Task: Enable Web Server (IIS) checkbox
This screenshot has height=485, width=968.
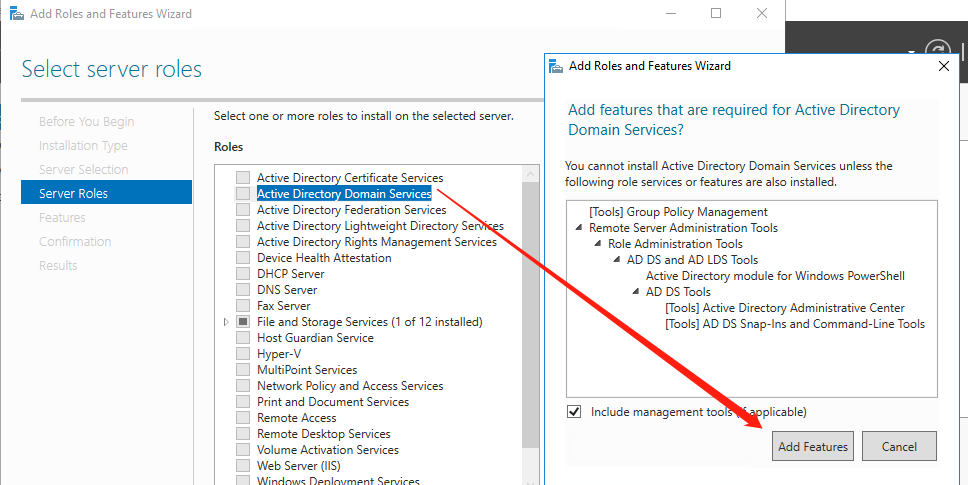Action: click(x=243, y=466)
